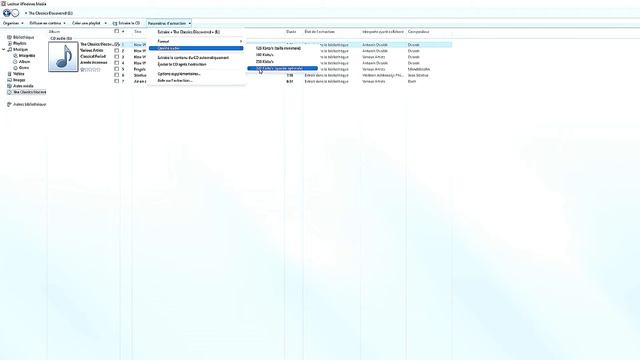Collapse the Musique tree node arrow
Image resolution: width=640 pixels, height=360 pixels.
[4, 49]
